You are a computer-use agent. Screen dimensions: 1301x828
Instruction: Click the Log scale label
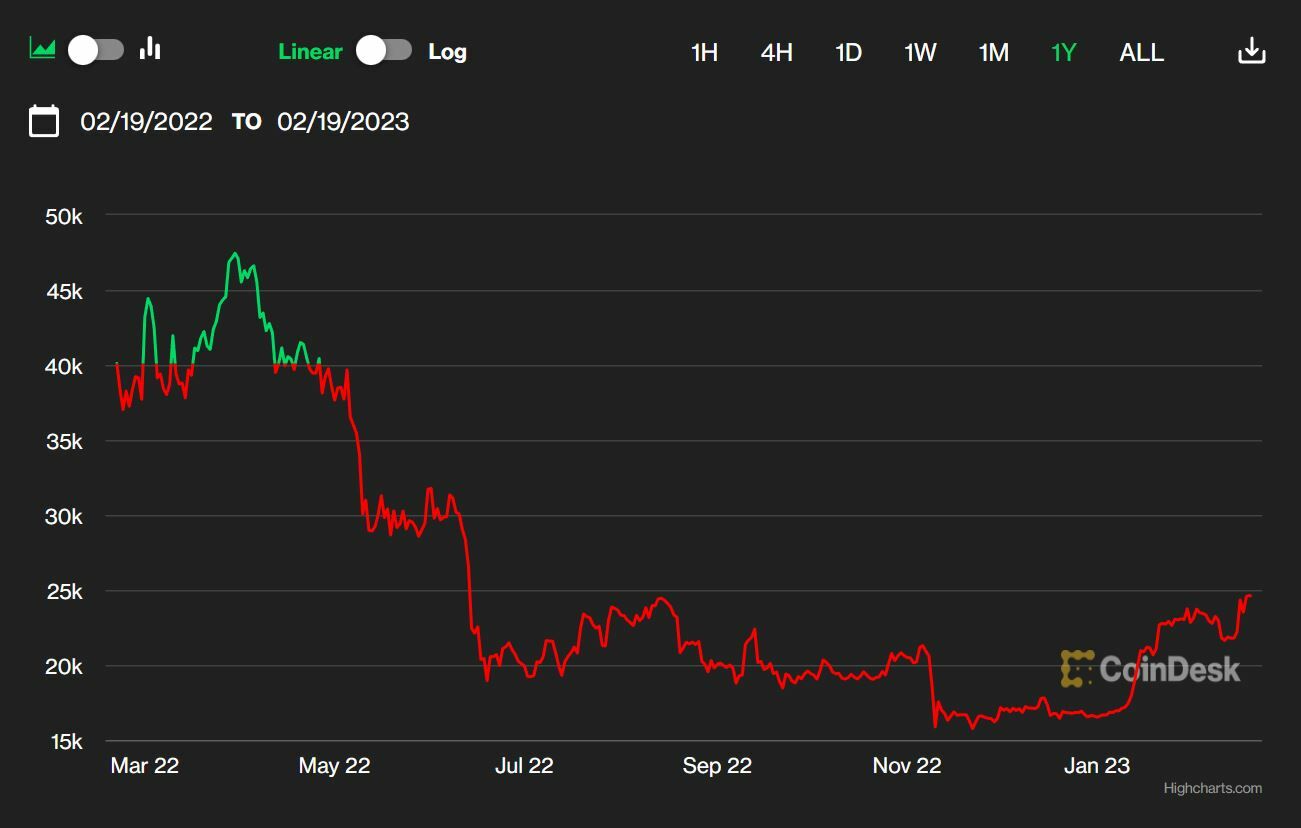tap(447, 52)
